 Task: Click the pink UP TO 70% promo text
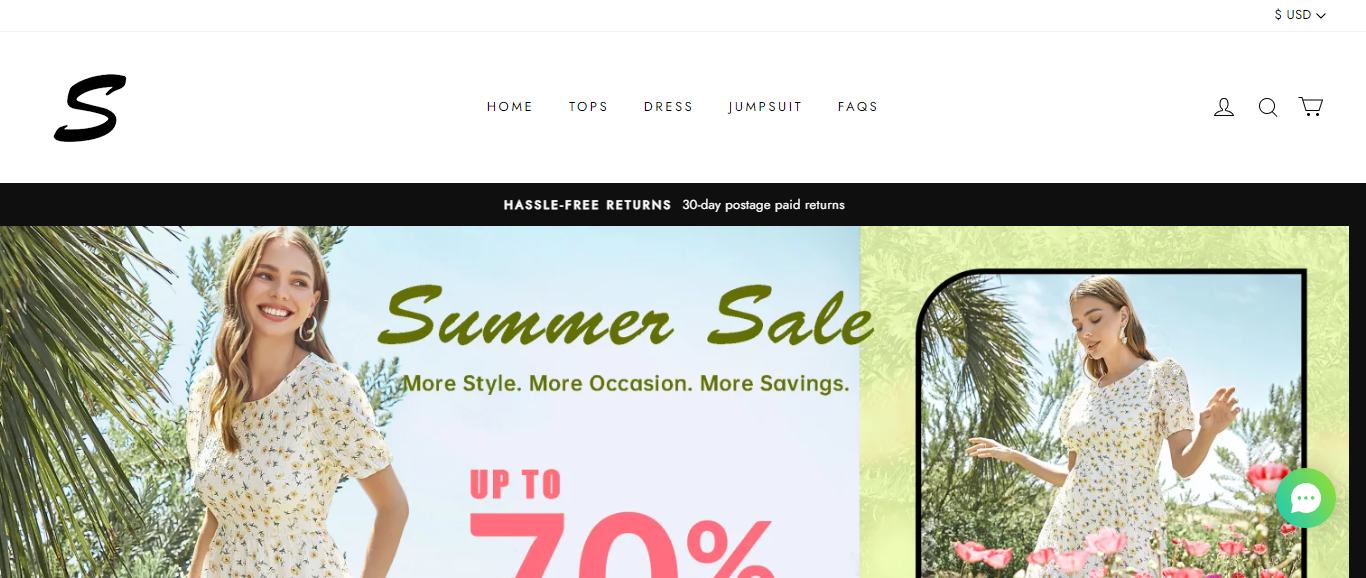tap(620, 523)
